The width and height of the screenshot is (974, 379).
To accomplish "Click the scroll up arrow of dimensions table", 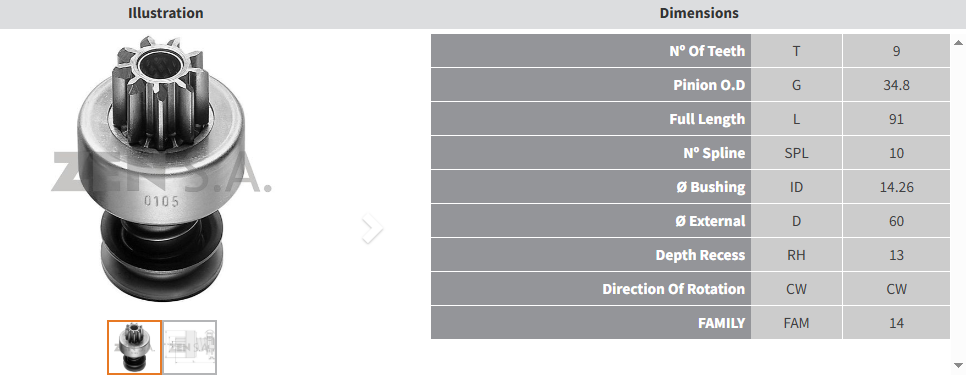I will click(x=960, y=42).
